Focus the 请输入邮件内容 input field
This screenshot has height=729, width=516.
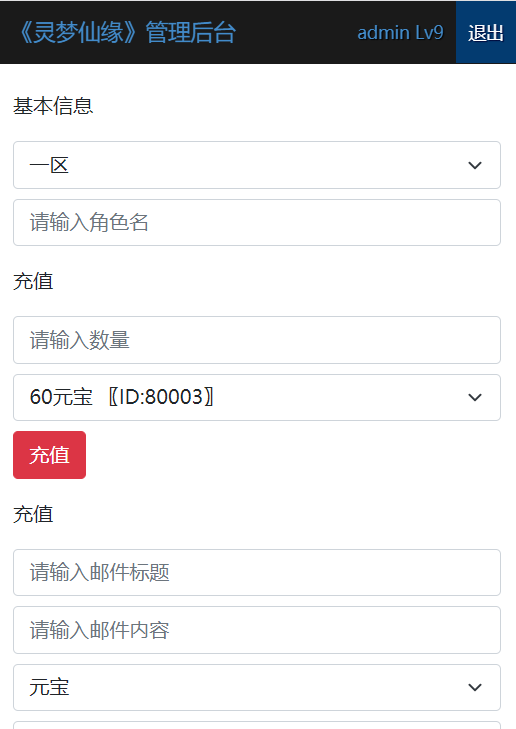coord(257,630)
